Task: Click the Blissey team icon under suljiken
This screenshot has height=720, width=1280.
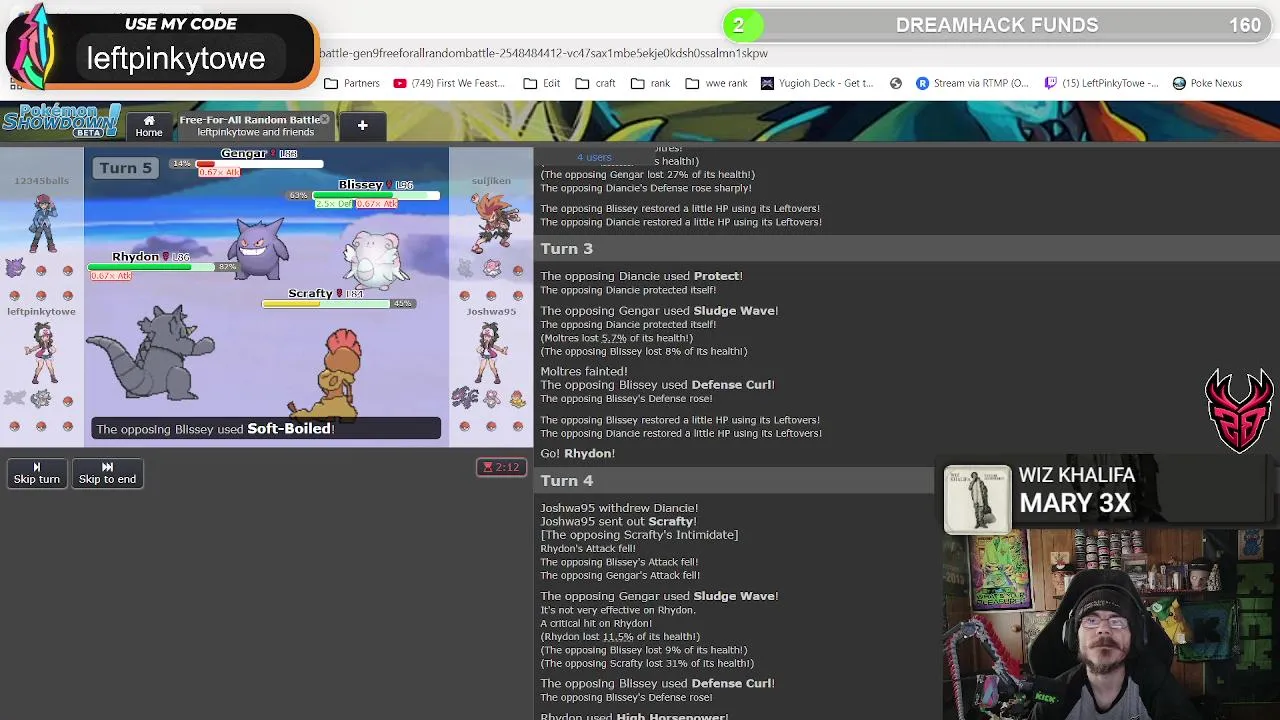Action: [492, 268]
